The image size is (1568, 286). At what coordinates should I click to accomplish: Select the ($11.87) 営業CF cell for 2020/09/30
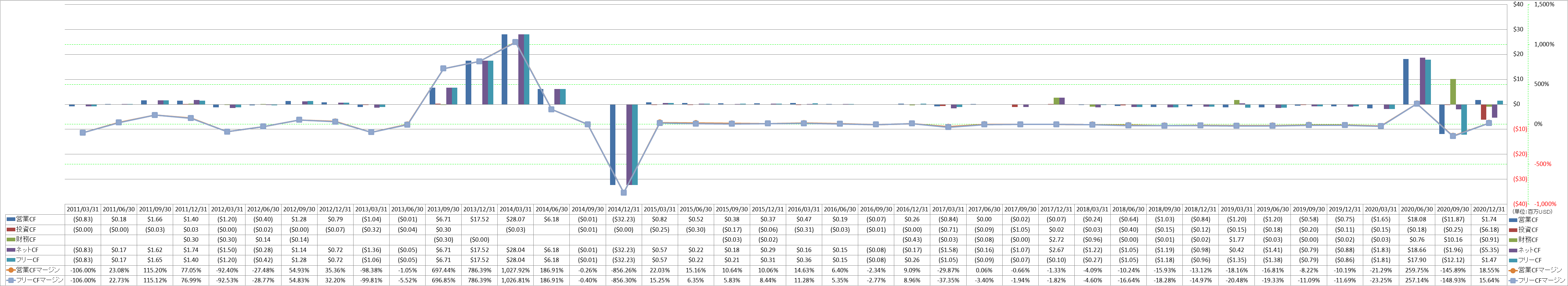tap(1453, 220)
